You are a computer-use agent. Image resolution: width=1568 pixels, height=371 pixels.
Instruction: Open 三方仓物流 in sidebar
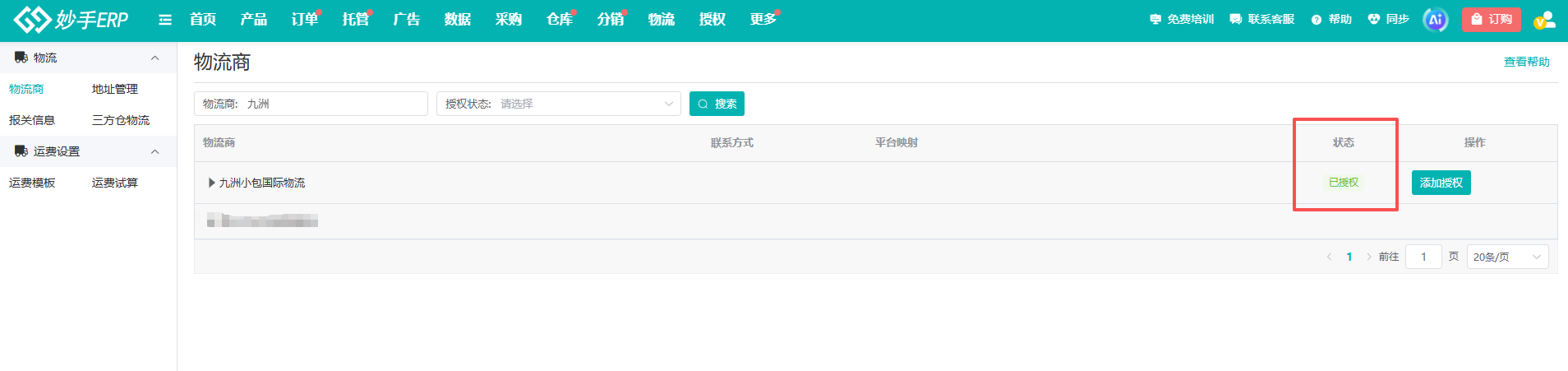121,120
